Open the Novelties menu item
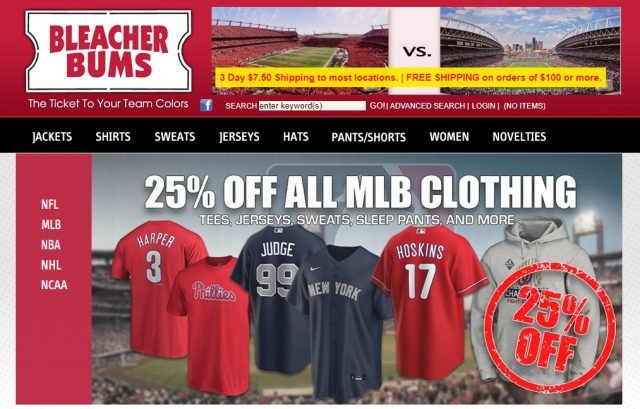The image size is (640, 409). tap(519, 136)
